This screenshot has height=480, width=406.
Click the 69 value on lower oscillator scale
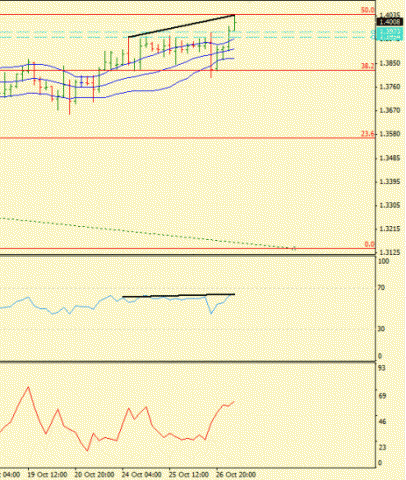click(382, 396)
